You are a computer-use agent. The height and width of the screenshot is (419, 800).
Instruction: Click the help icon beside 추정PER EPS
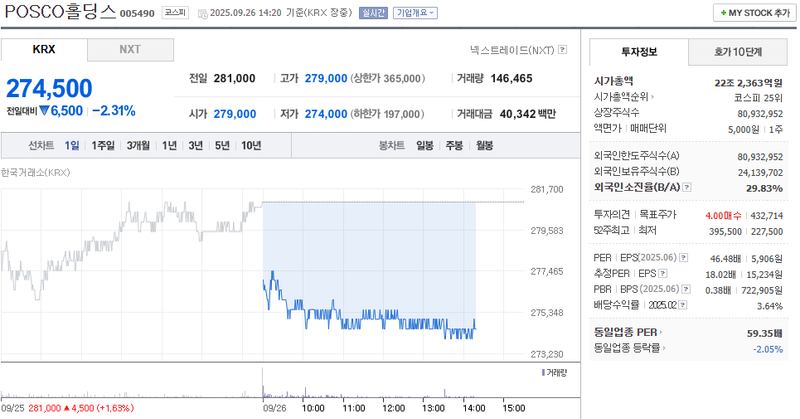(x=663, y=274)
